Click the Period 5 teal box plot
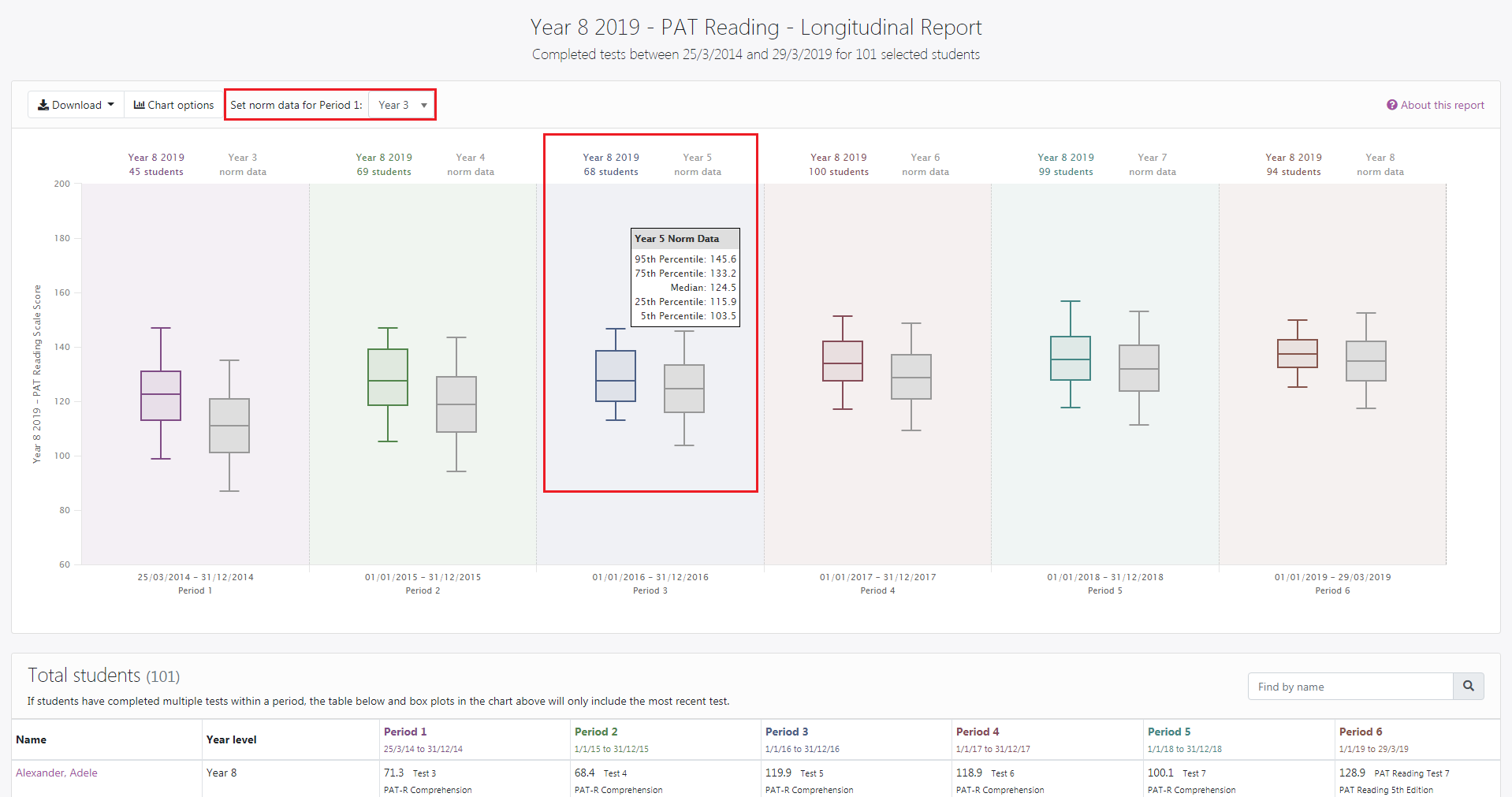Image resolution: width=1512 pixels, height=797 pixels. point(1071,358)
